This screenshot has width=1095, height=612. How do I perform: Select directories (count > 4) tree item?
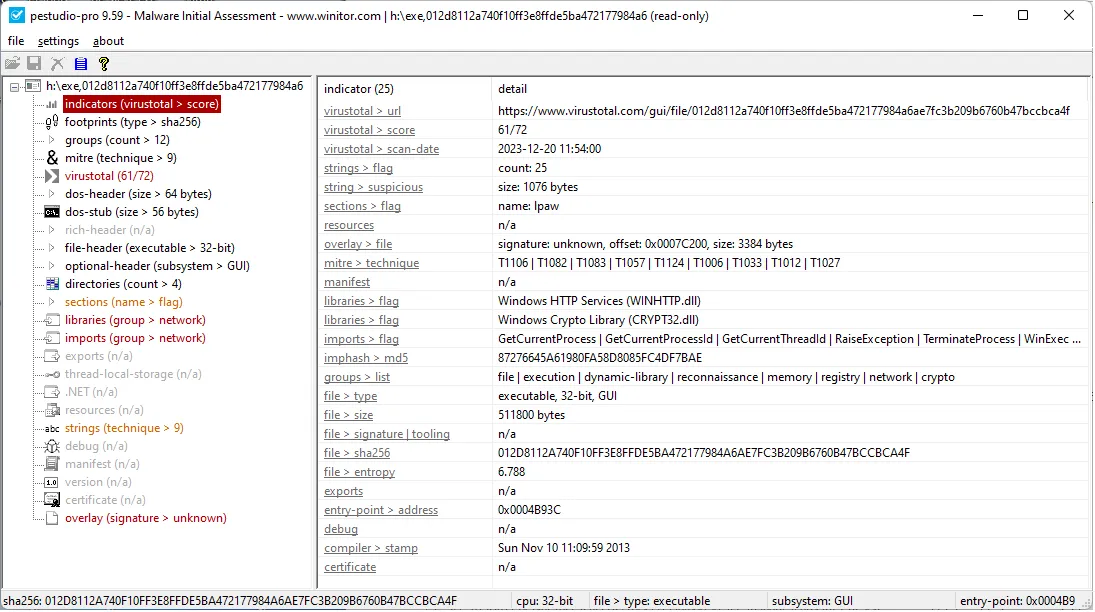pyautogui.click(x=123, y=284)
